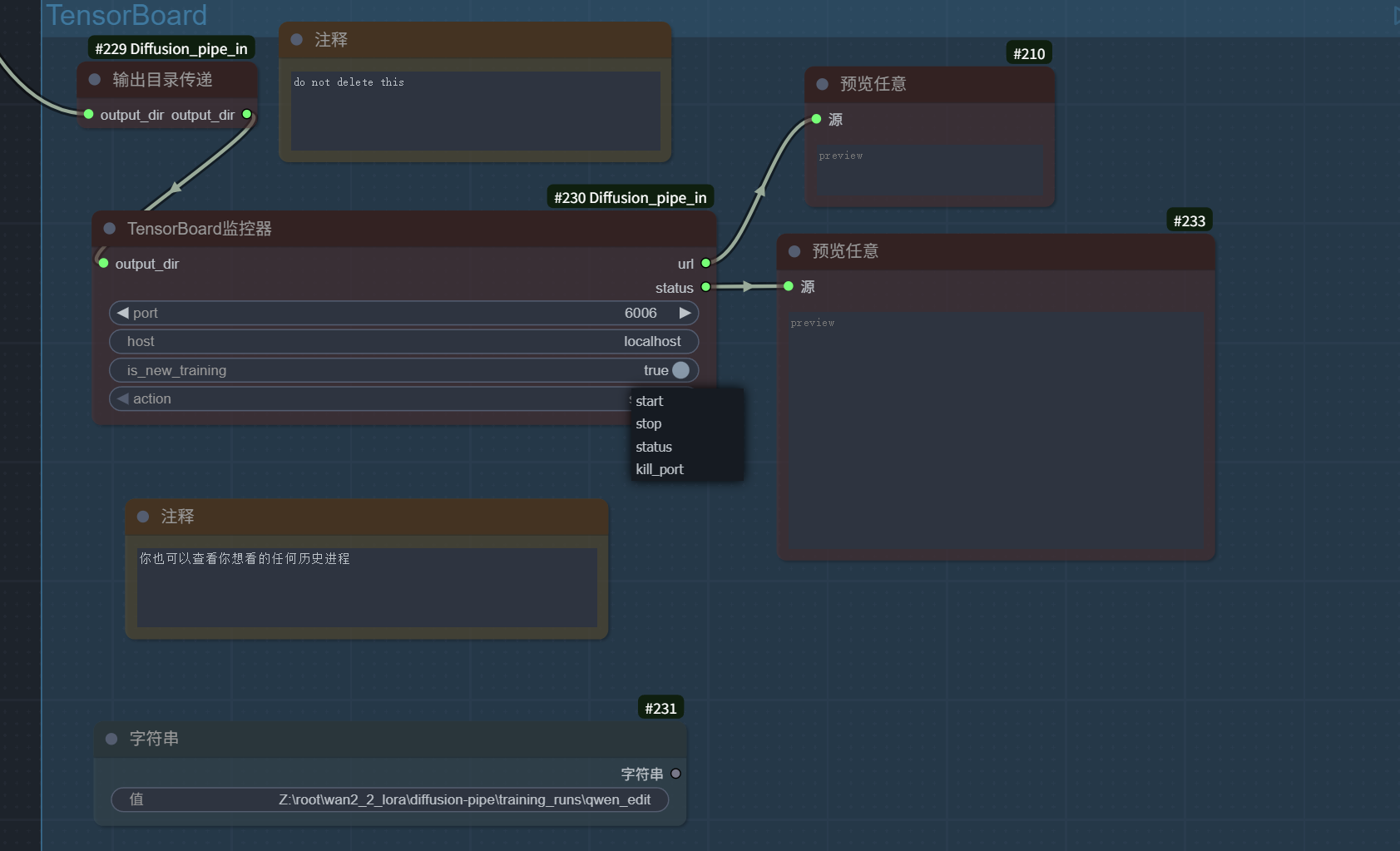Click the #230 Diffusion_pipe_in badge
1400x851 pixels.
click(631, 198)
